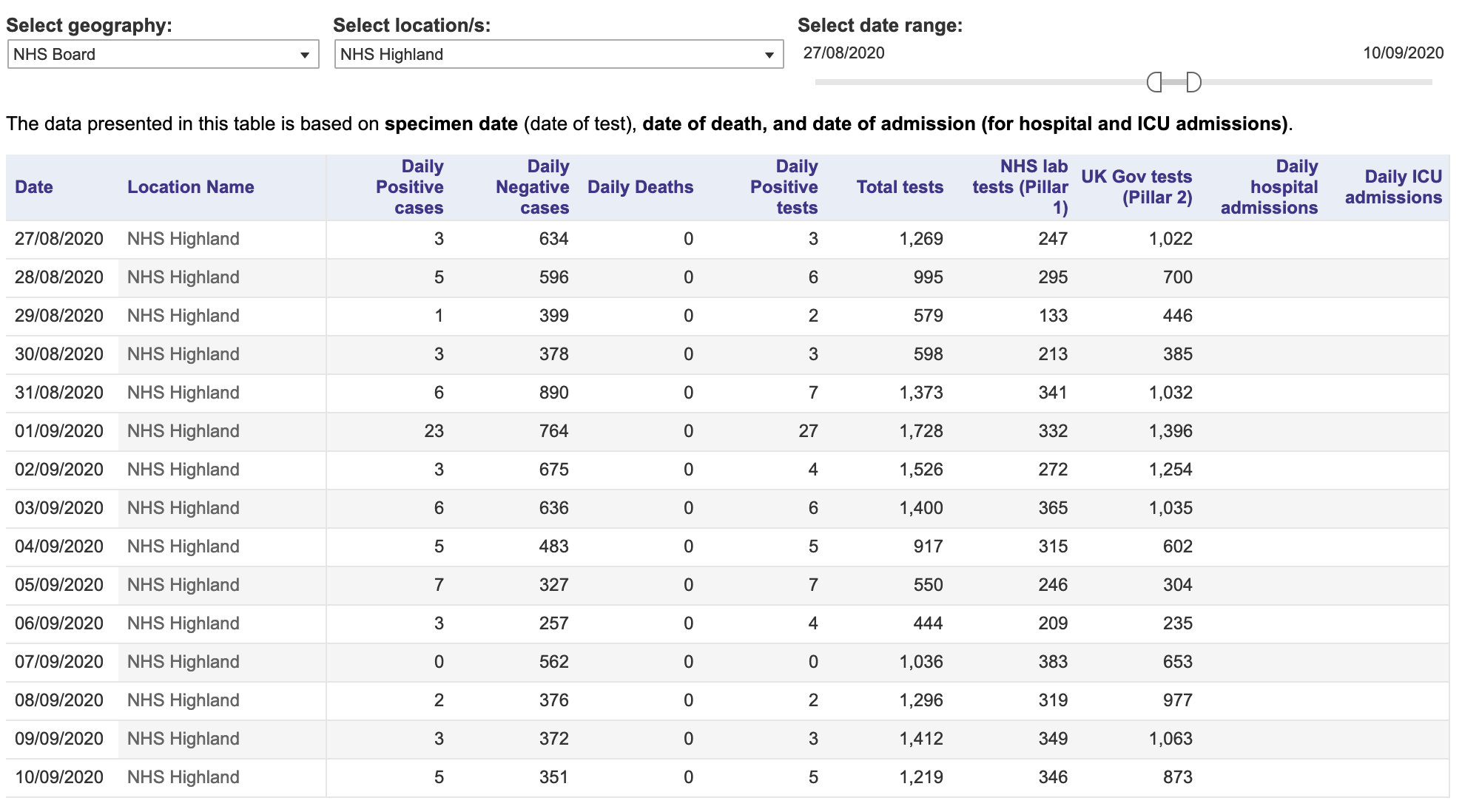The height and width of the screenshot is (812, 1462).
Task: Click the date cell 31/08/2020
Action: pyautogui.click(x=59, y=393)
